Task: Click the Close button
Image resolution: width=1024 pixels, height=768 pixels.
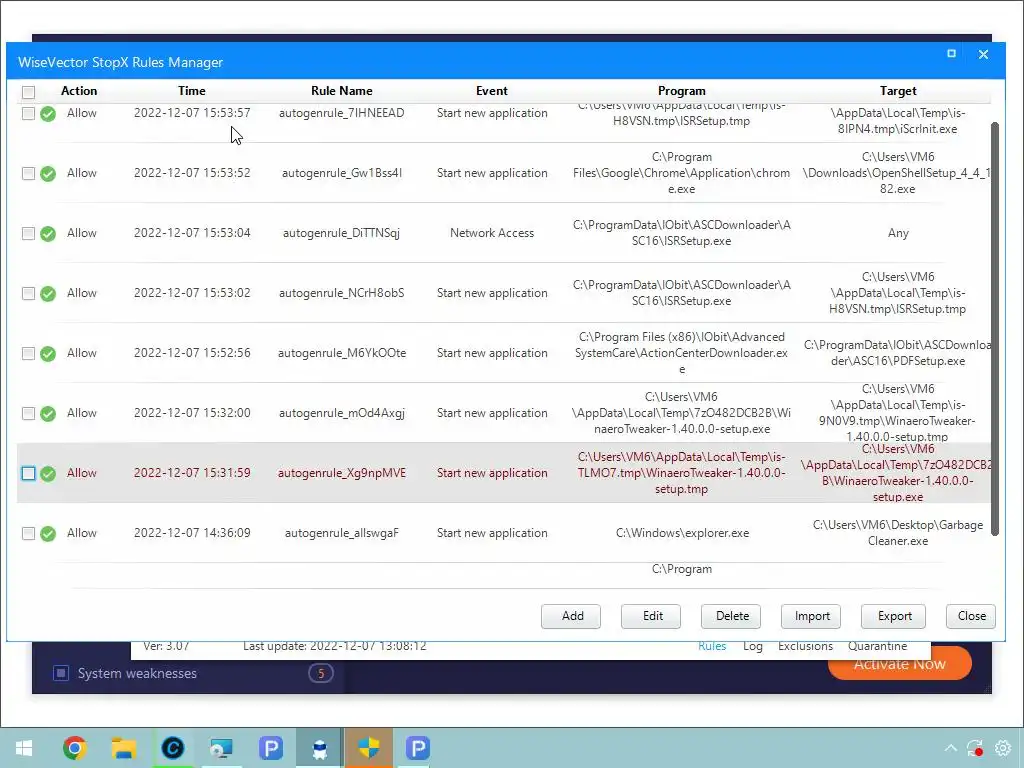Action: coord(970,616)
